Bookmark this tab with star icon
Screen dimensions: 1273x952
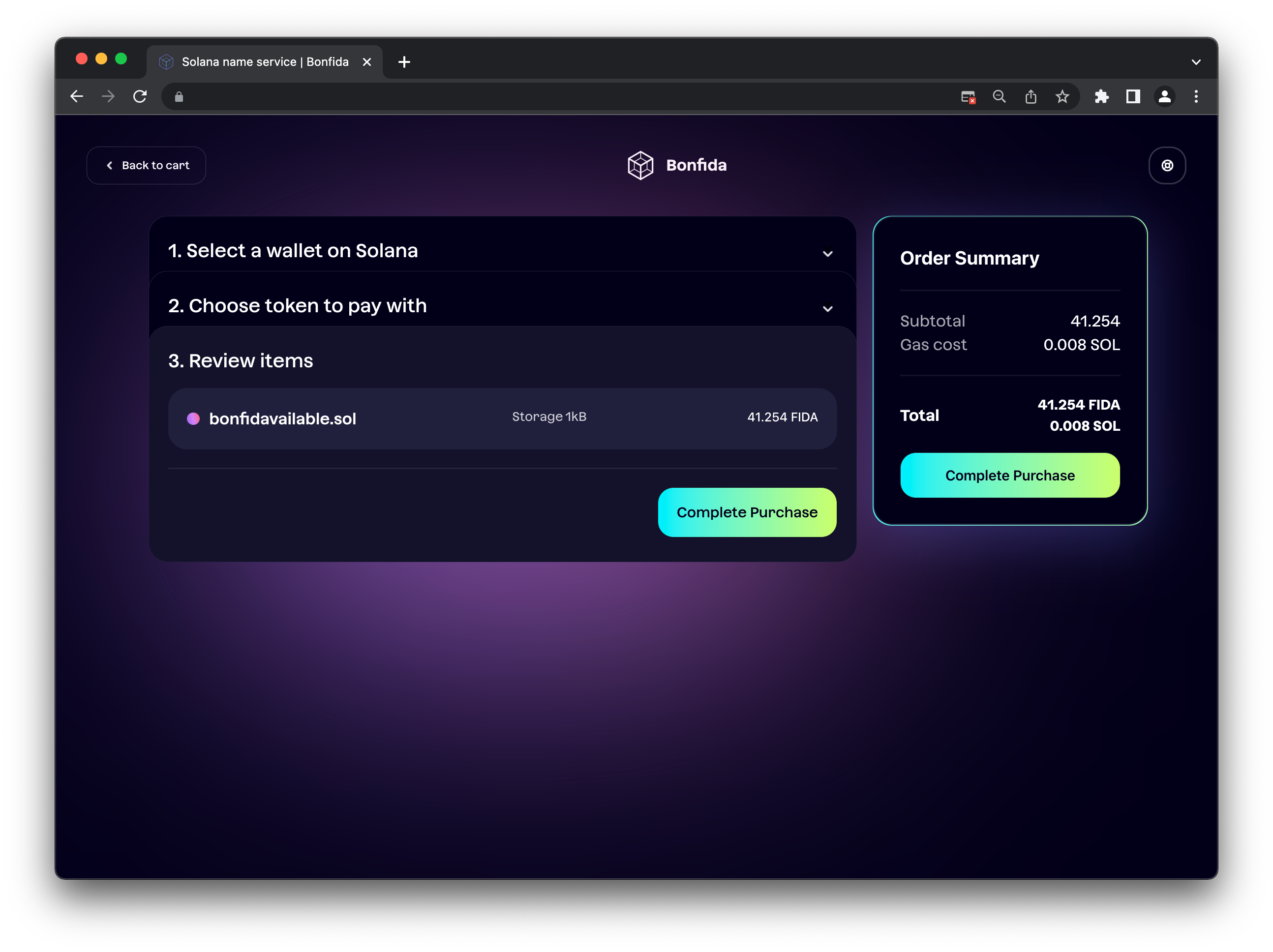click(x=1062, y=97)
